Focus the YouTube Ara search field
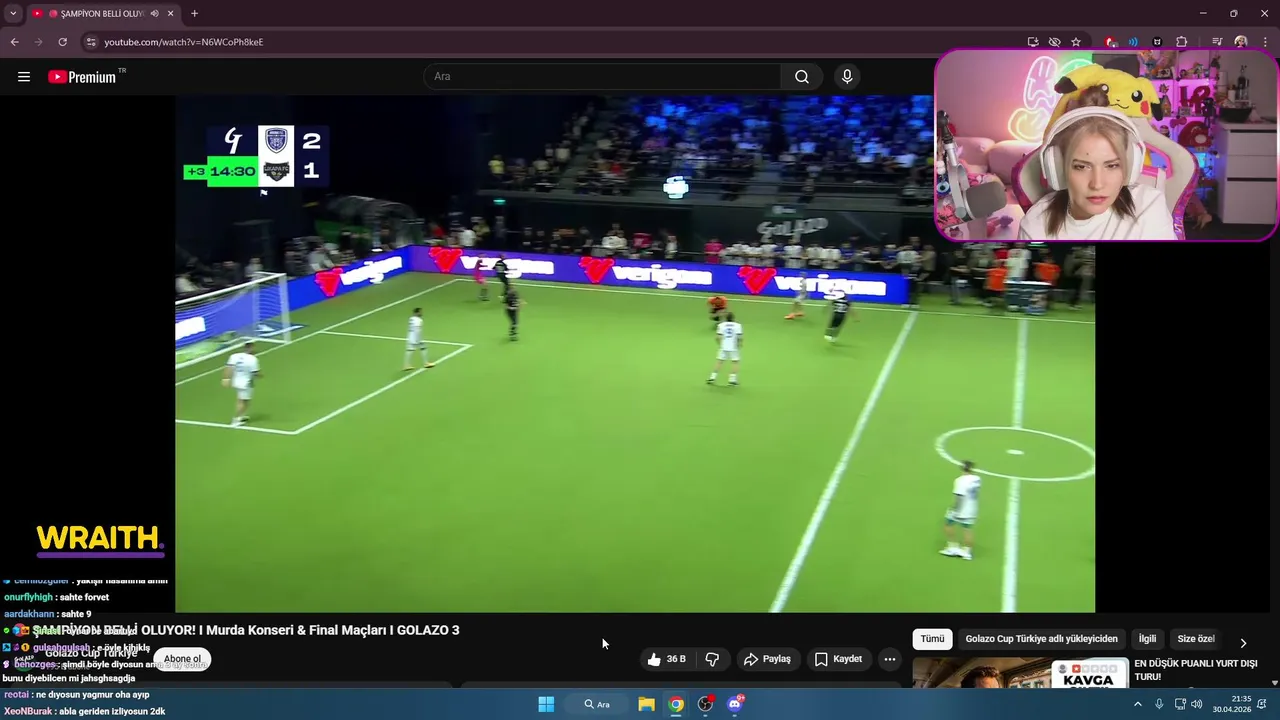Viewport: 1280px width, 720px height. [x=602, y=77]
